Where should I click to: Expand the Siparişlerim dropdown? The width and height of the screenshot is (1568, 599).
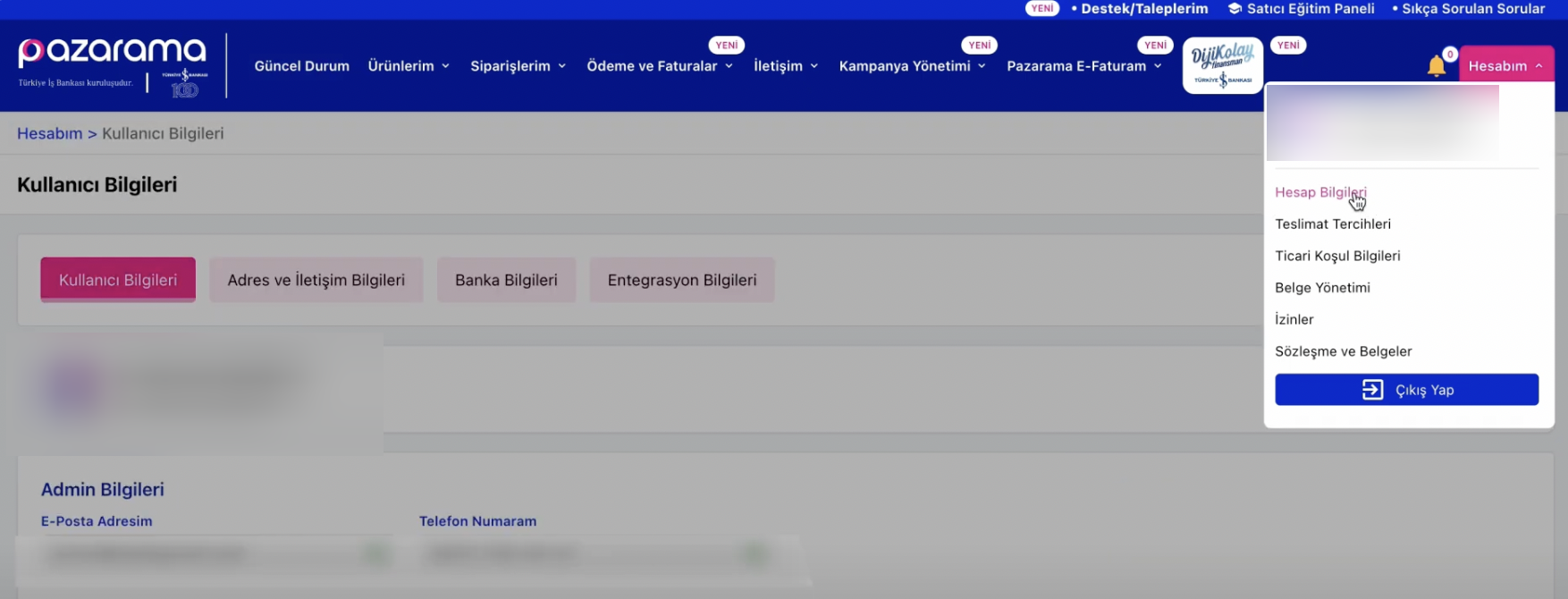(518, 66)
